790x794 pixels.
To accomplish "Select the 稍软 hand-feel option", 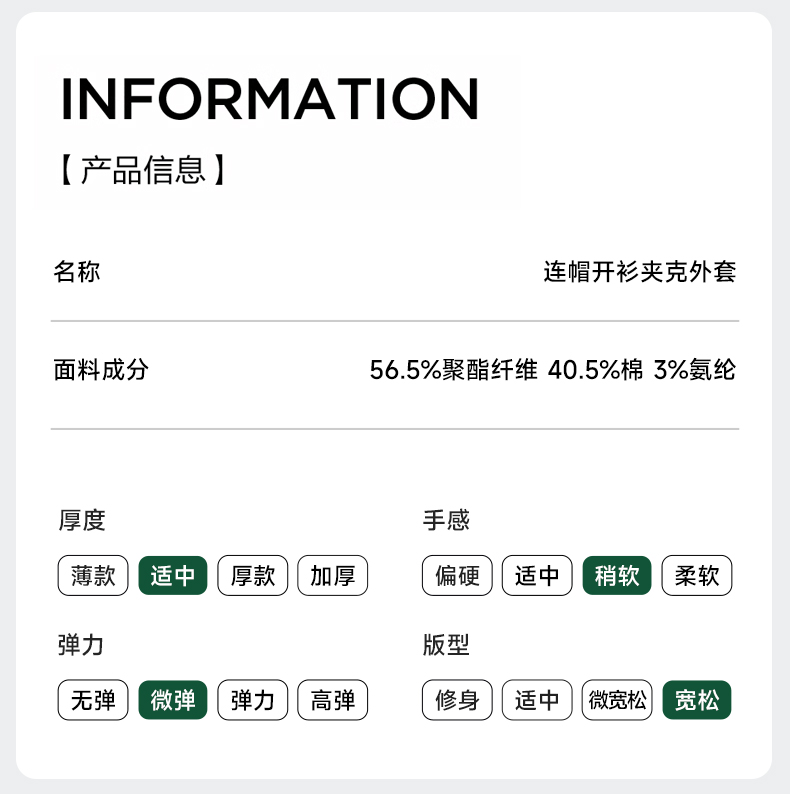I will [x=617, y=576].
